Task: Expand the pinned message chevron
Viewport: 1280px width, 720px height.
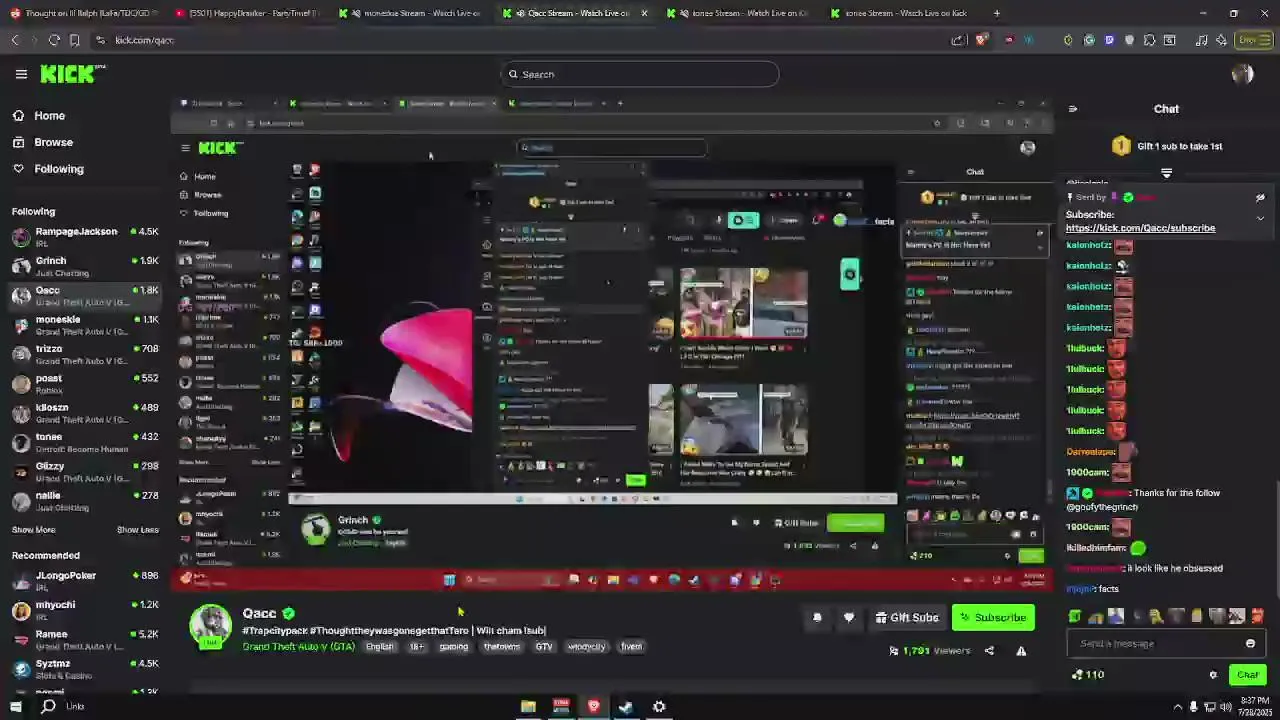Action: [1260, 218]
